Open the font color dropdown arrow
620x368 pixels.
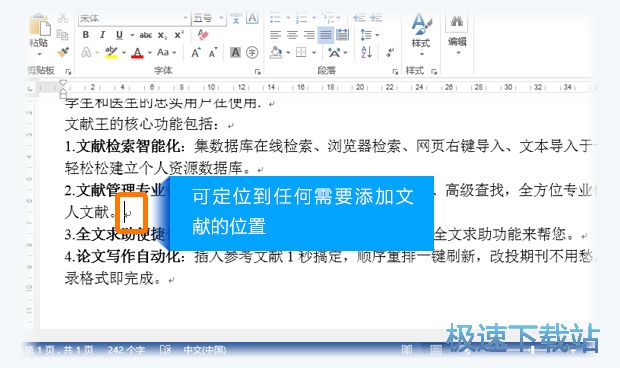pyautogui.click(x=149, y=53)
